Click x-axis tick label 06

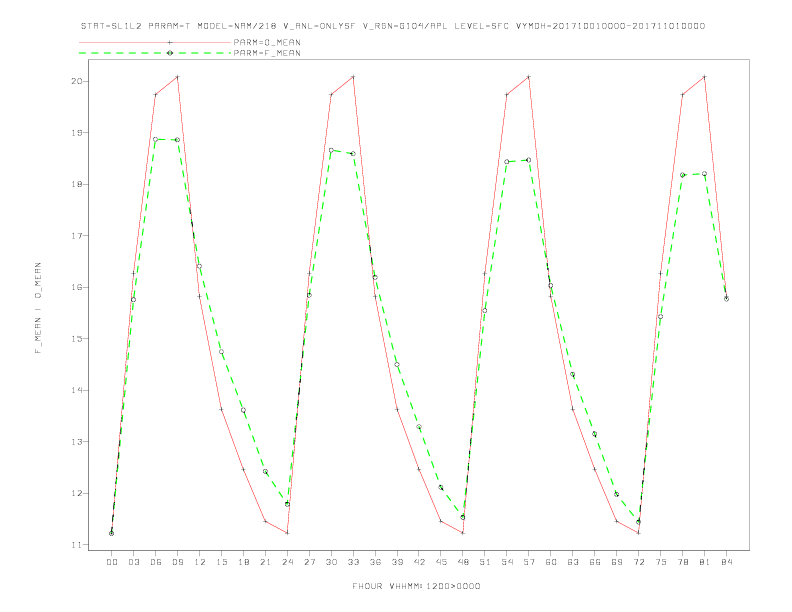(156, 562)
